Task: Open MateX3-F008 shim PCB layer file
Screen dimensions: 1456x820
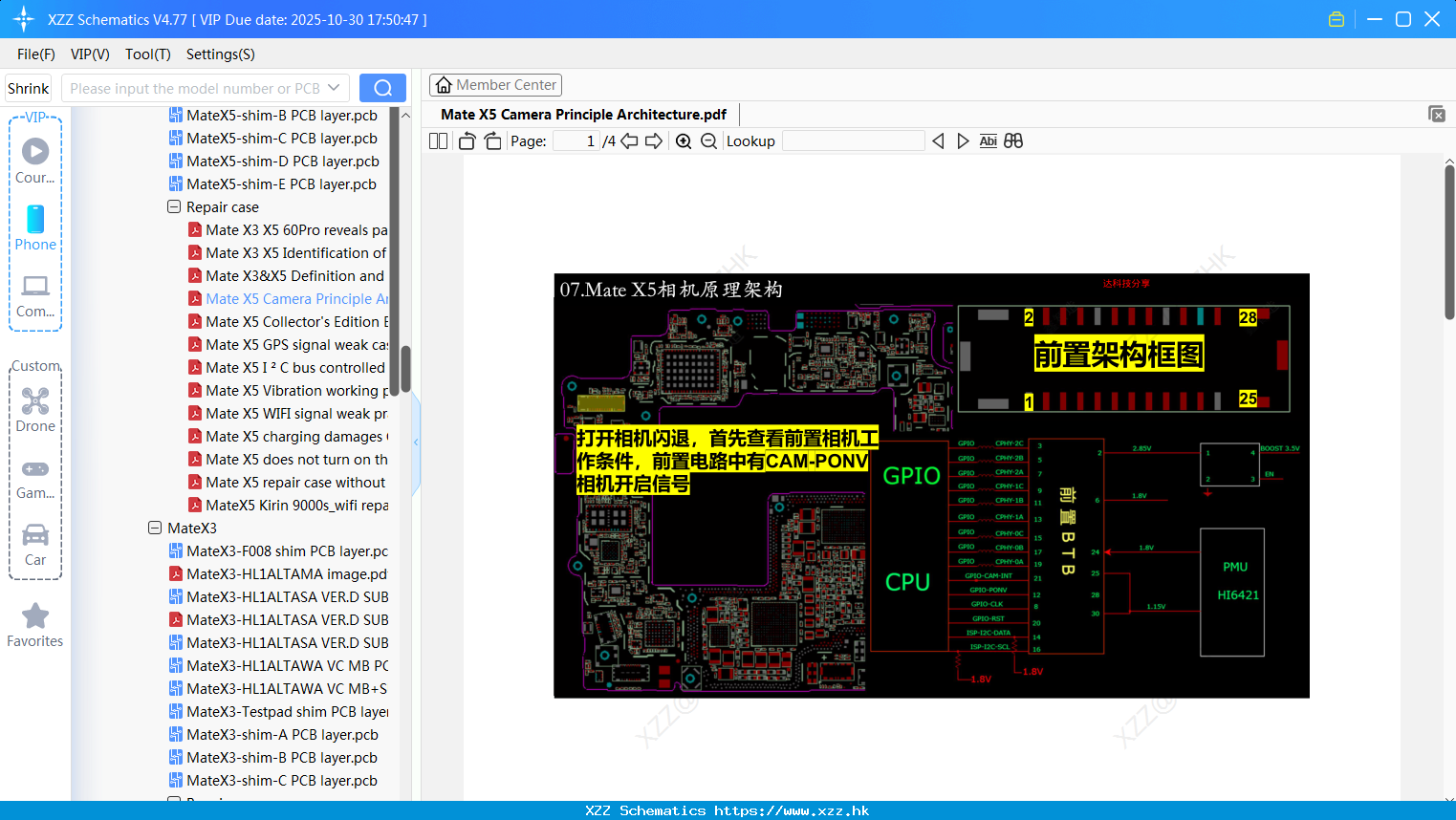Action: (x=278, y=551)
